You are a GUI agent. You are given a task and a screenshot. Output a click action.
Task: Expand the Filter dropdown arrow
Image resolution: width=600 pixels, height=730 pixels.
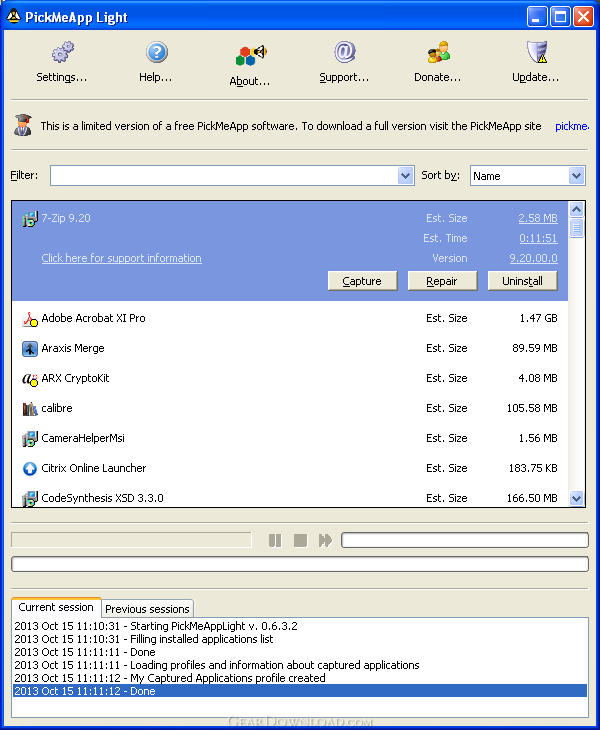(405, 176)
